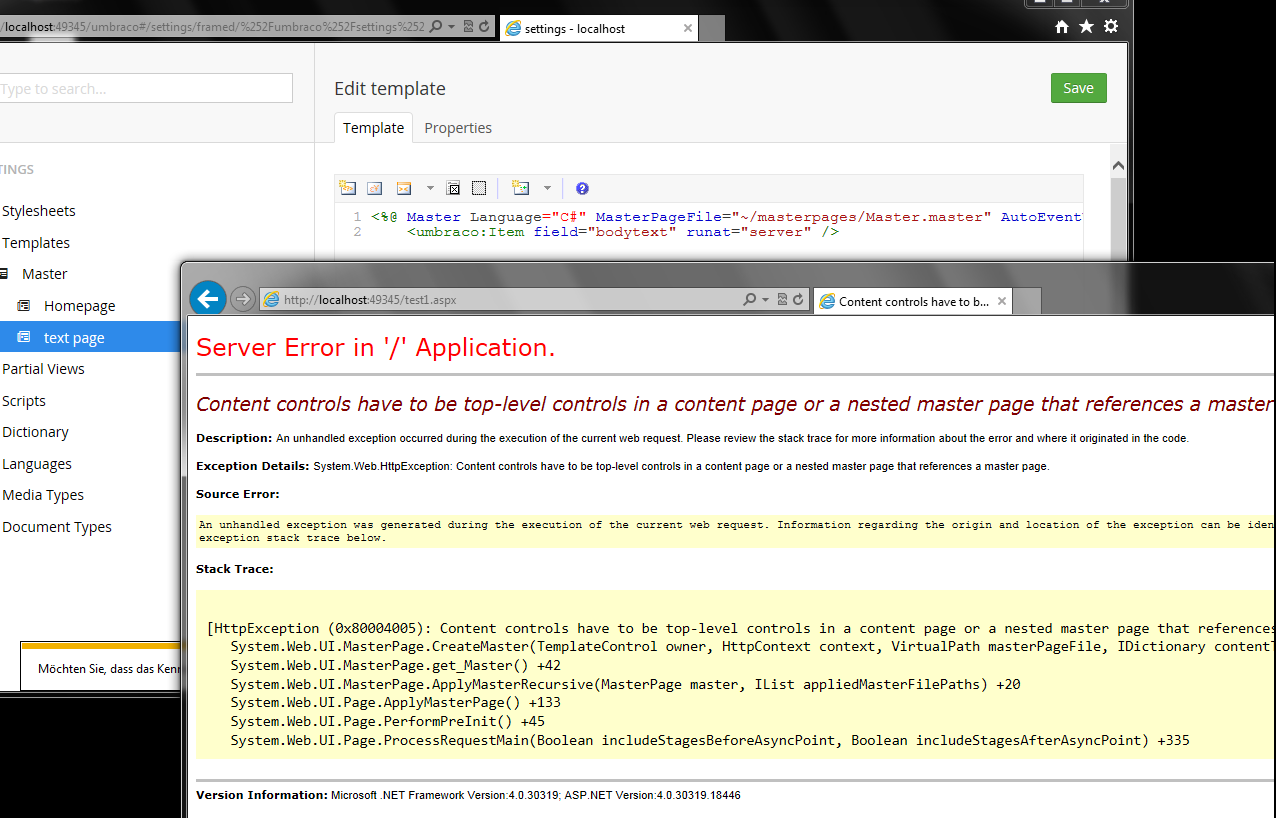
Task: Open Favorites star in the umbraco browser window
Action: point(1086,27)
